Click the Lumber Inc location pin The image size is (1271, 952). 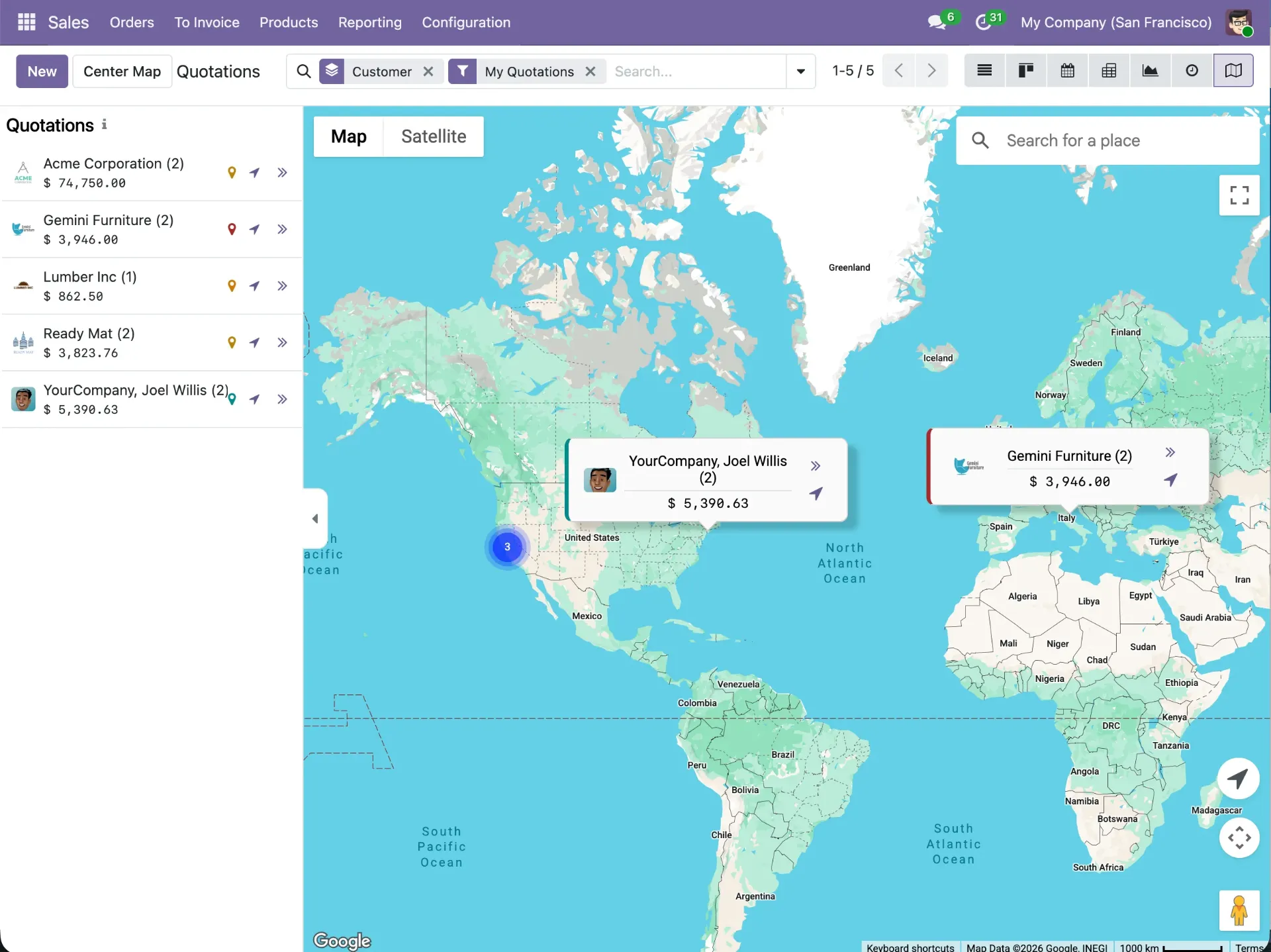232,286
